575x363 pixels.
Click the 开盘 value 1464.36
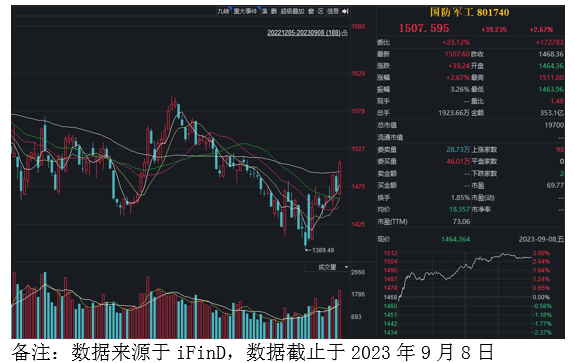point(551,66)
